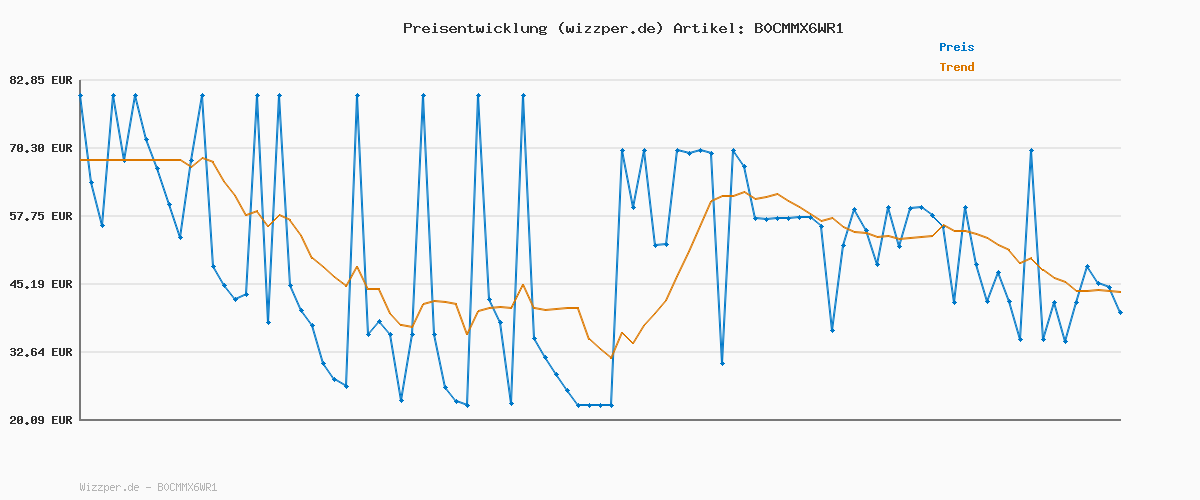
Task: Click "(wizzper.de)" in the chart title
Action: [x=609, y=28]
